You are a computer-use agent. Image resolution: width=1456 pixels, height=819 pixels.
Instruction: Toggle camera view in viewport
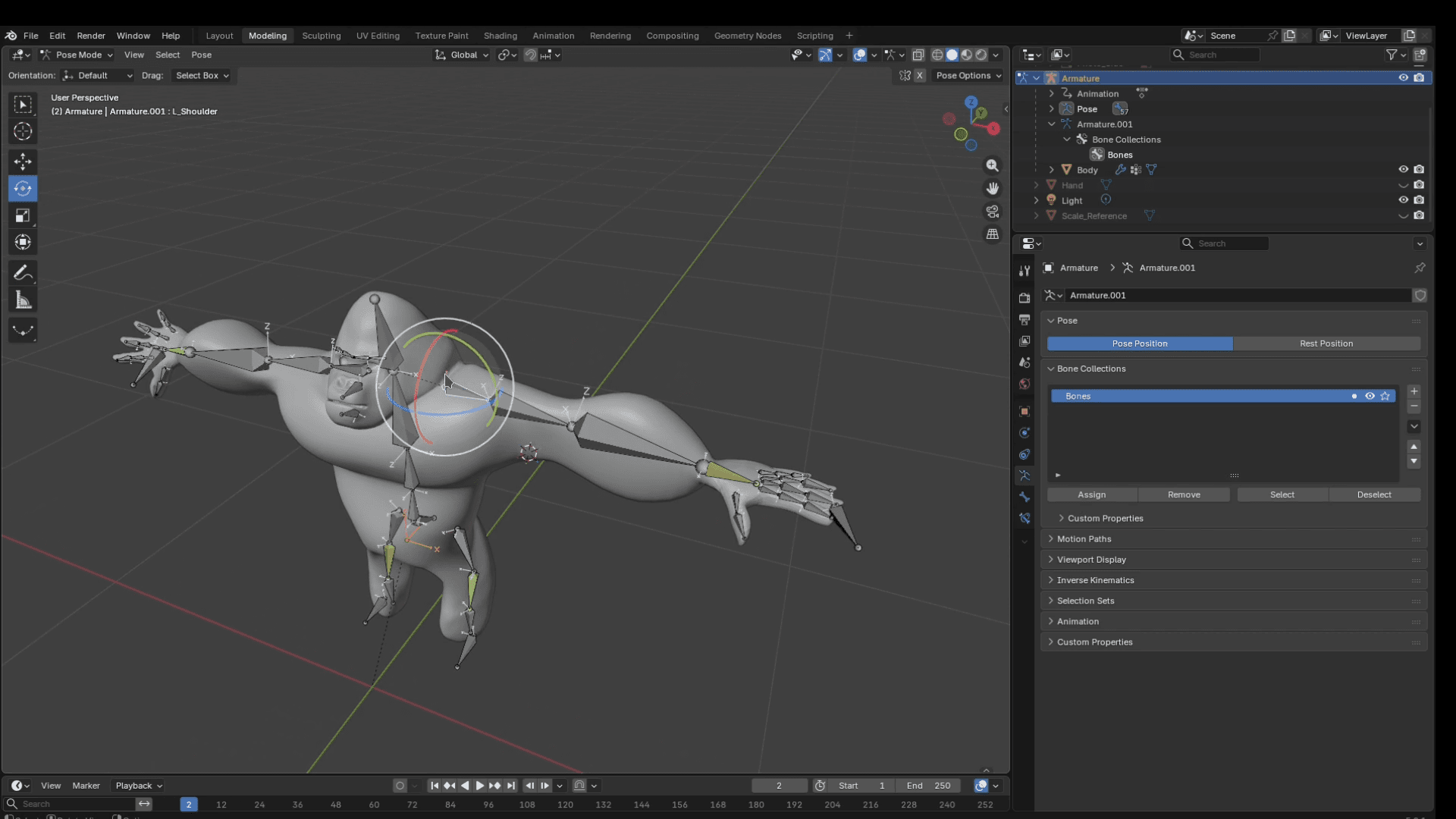coord(992,212)
